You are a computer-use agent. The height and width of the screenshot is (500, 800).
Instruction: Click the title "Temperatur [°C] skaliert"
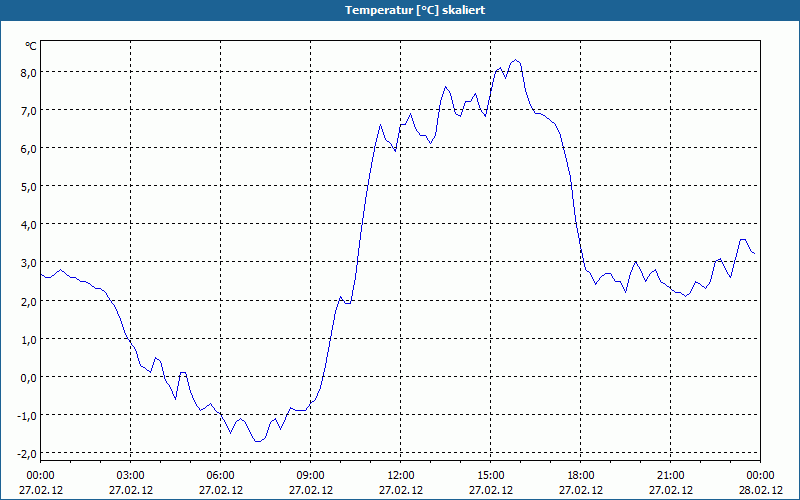tap(415, 10)
